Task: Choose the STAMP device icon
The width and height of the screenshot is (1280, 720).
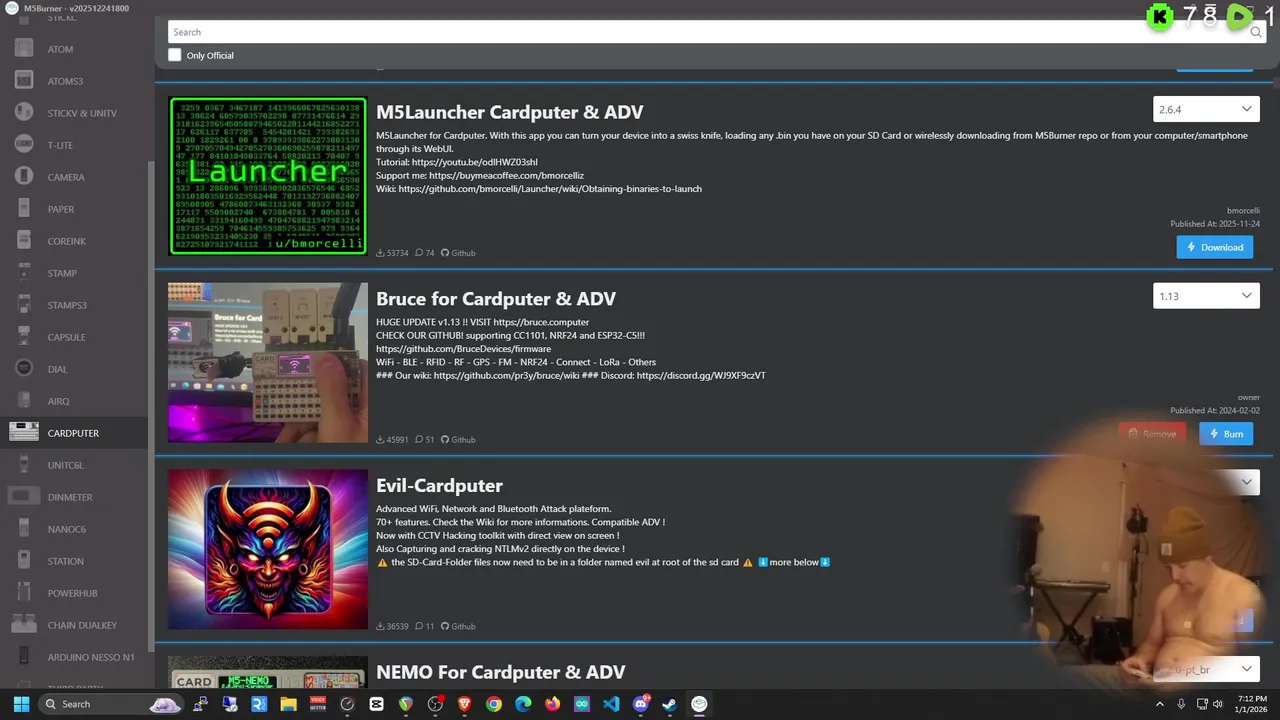Action: click(24, 273)
